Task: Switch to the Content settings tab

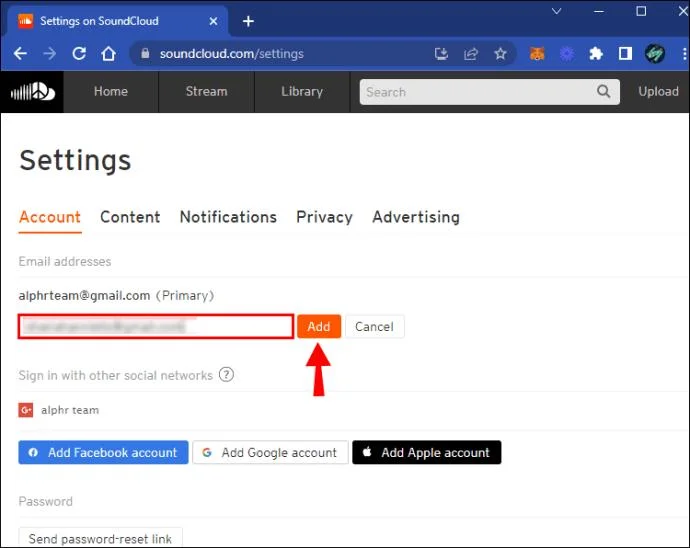Action: pyautogui.click(x=130, y=217)
